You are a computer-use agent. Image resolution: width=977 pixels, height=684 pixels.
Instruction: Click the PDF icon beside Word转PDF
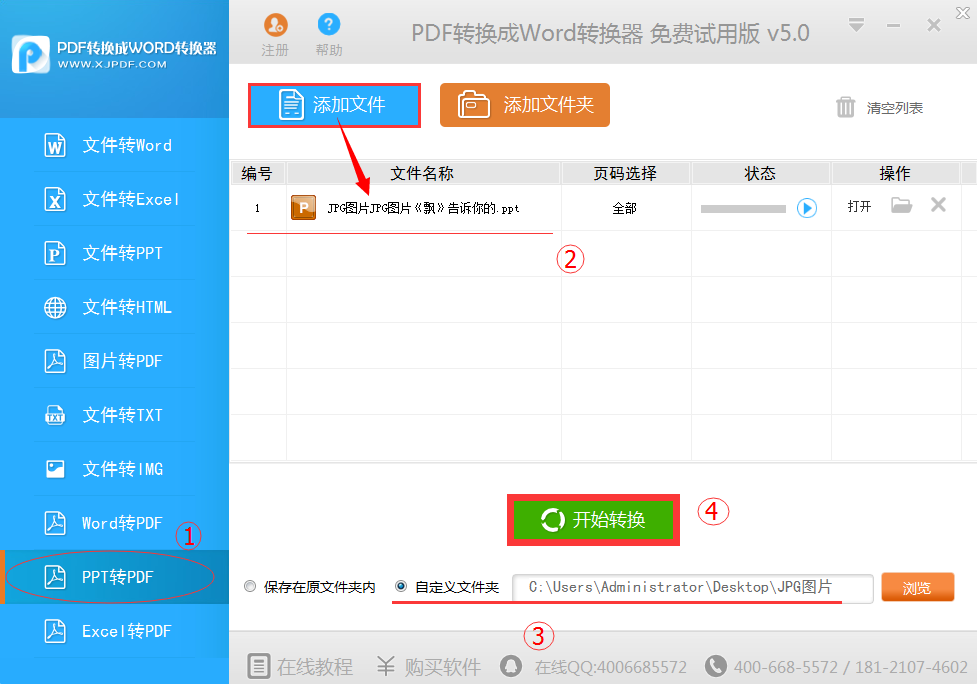[x=55, y=523]
